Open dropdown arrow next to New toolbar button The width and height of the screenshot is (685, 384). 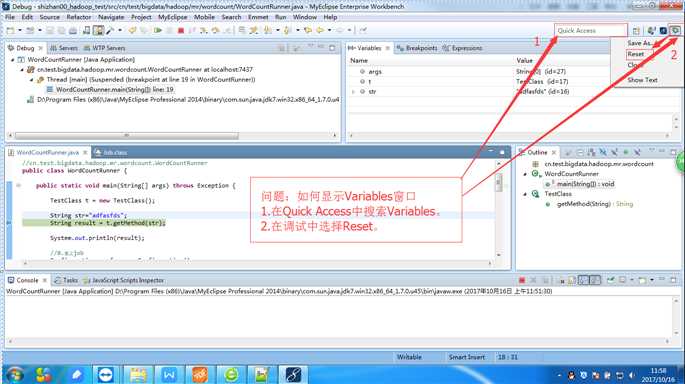[20, 30]
